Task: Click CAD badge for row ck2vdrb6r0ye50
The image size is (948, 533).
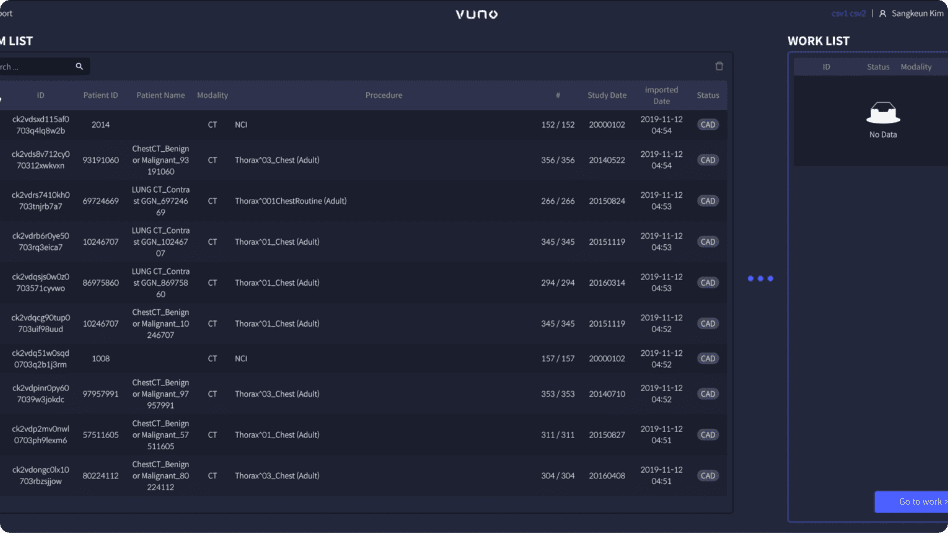Action: coord(708,242)
